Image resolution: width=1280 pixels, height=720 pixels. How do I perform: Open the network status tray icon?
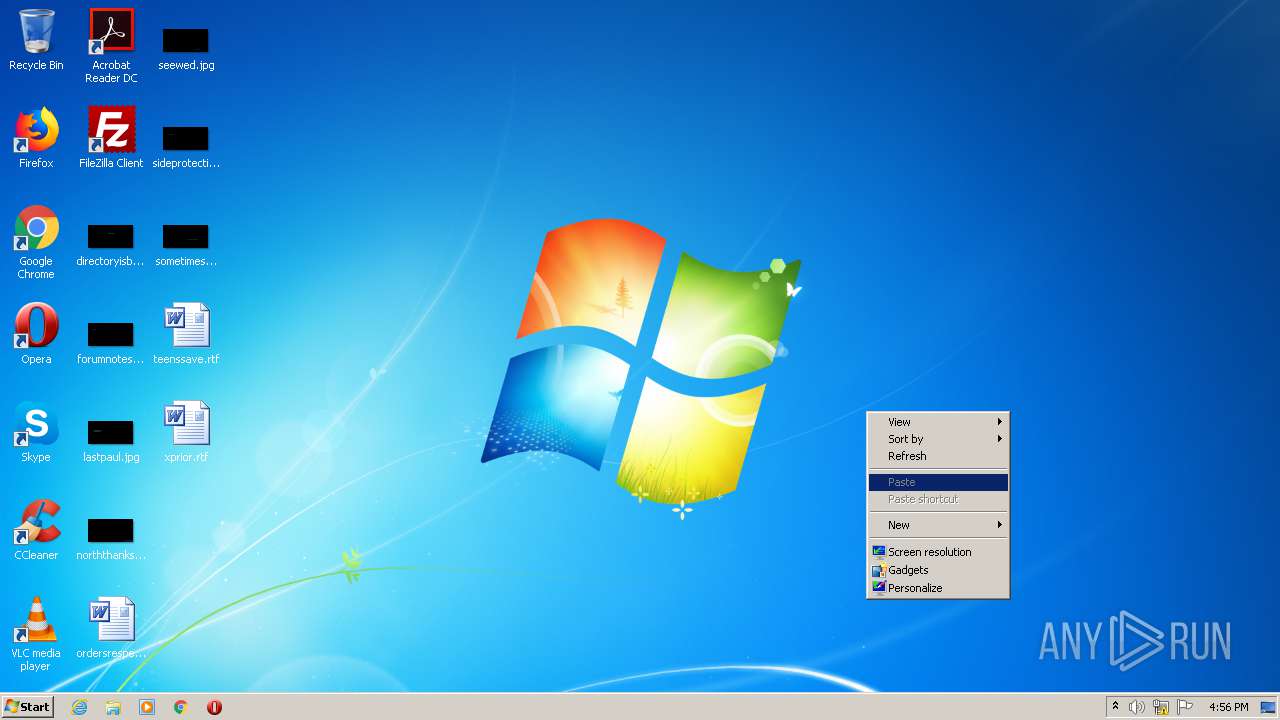pyautogui.click(x=1161, y=707)
